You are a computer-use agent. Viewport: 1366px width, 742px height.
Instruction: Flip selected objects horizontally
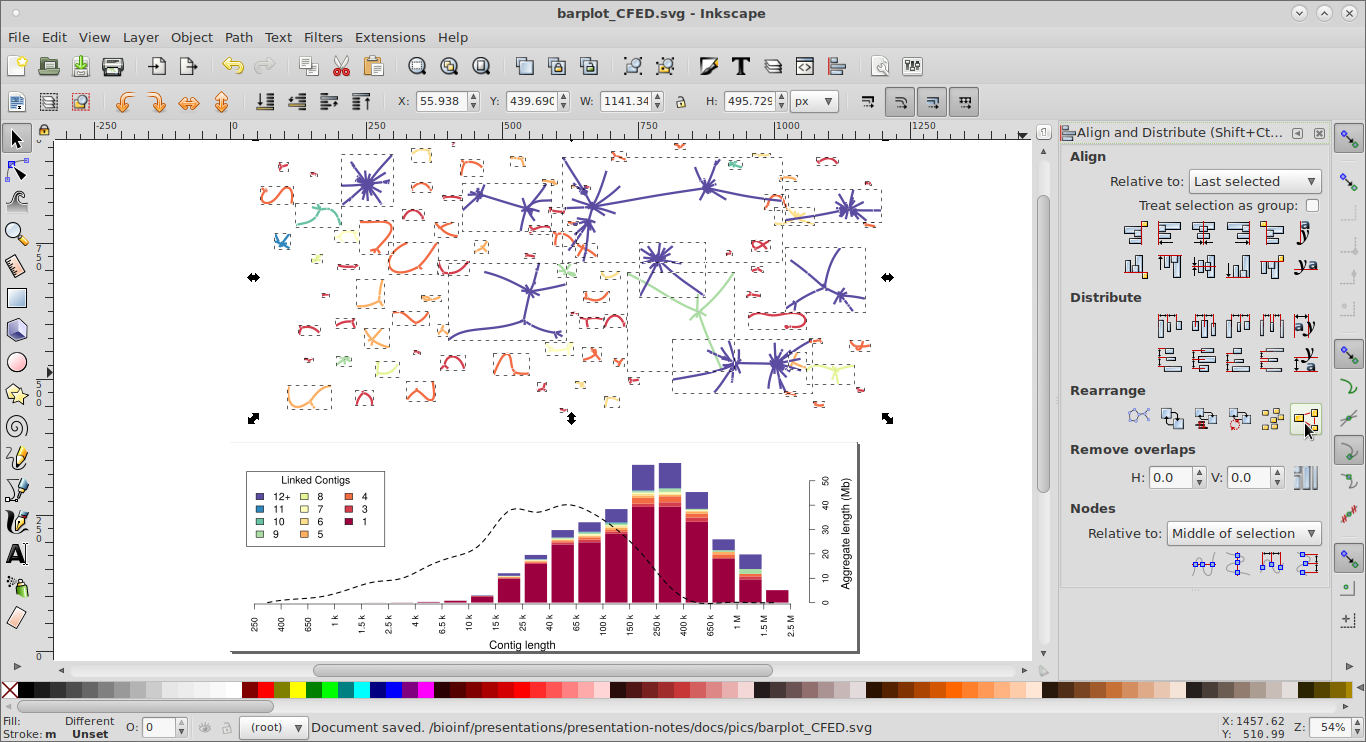(x=189, y=102)
